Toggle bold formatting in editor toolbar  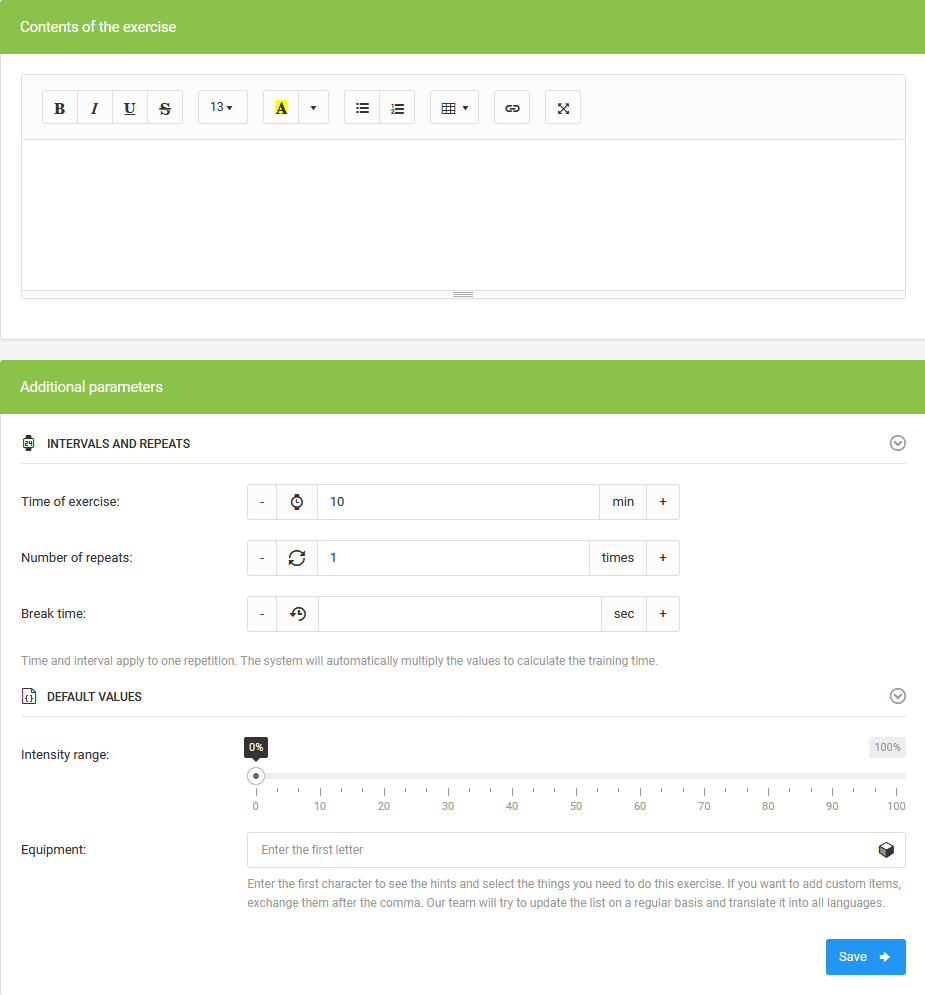tap(60, 108)
